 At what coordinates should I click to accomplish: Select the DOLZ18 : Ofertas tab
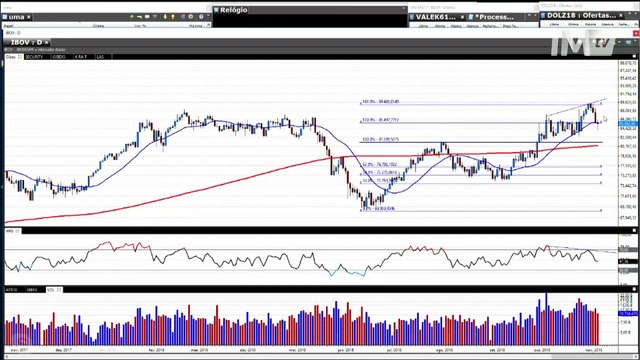(x=582, y=15)
